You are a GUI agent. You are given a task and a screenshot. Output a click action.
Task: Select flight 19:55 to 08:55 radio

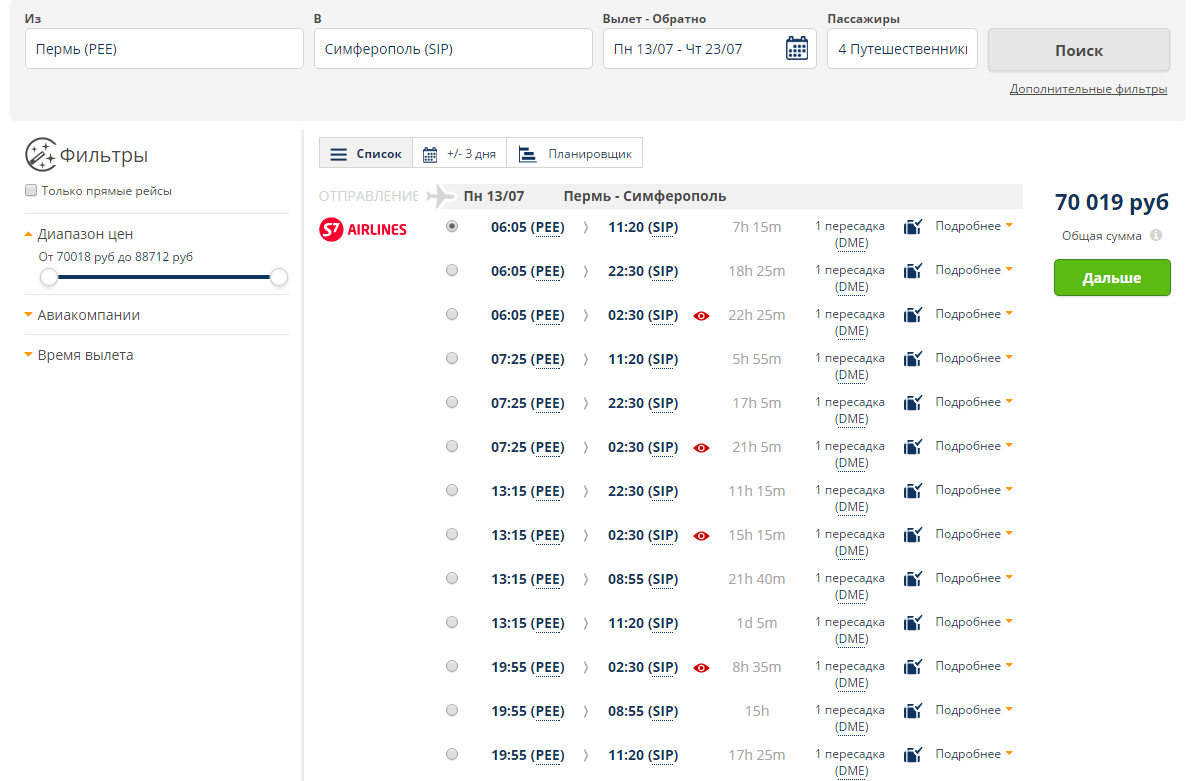452,710
